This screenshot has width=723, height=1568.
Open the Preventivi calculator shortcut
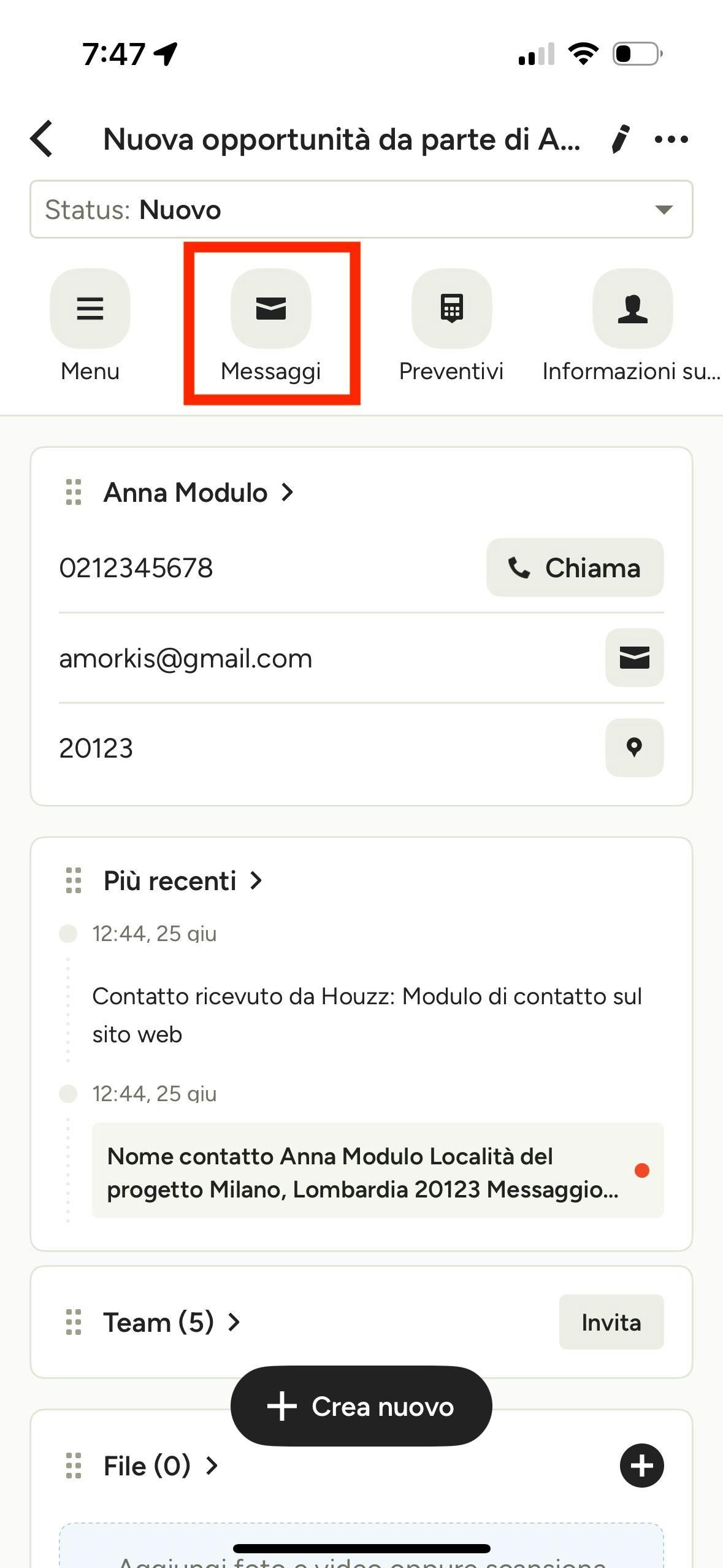(452, 309)
